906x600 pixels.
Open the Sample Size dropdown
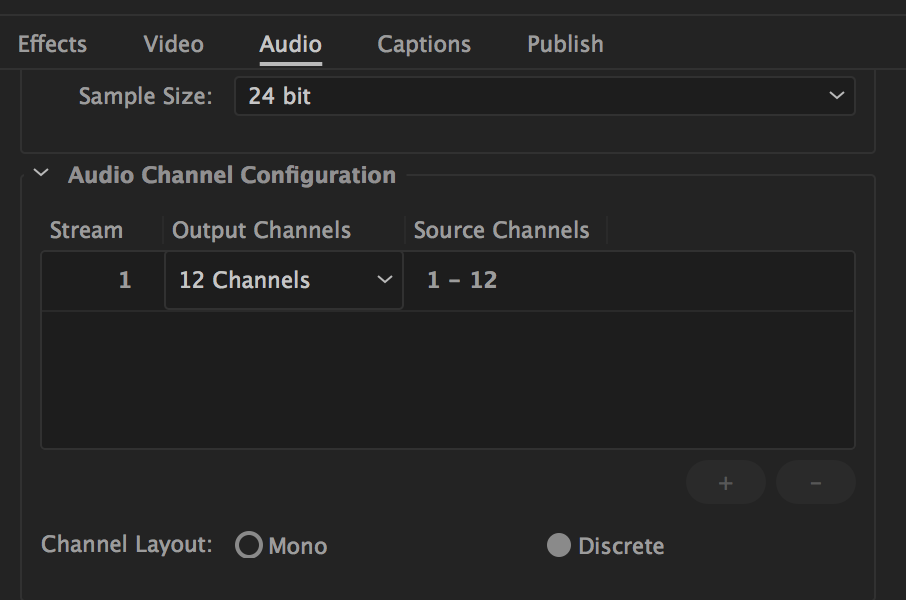point(544,97)
